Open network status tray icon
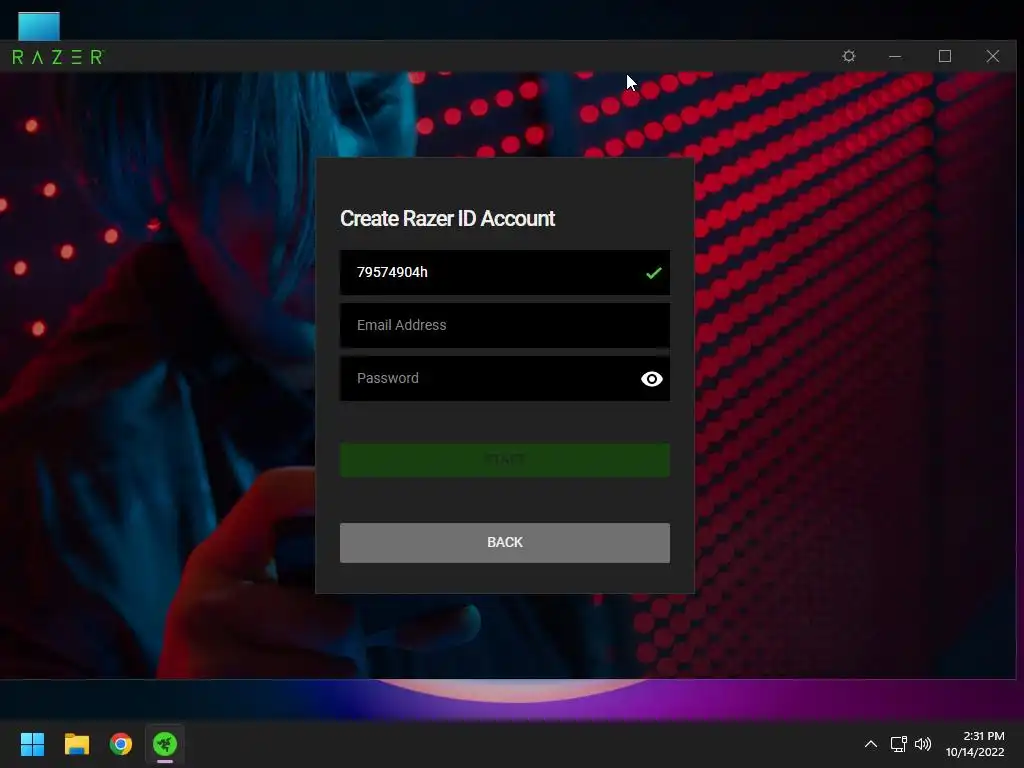Screen dimensions: 1024x768 [x=899, y=744]
